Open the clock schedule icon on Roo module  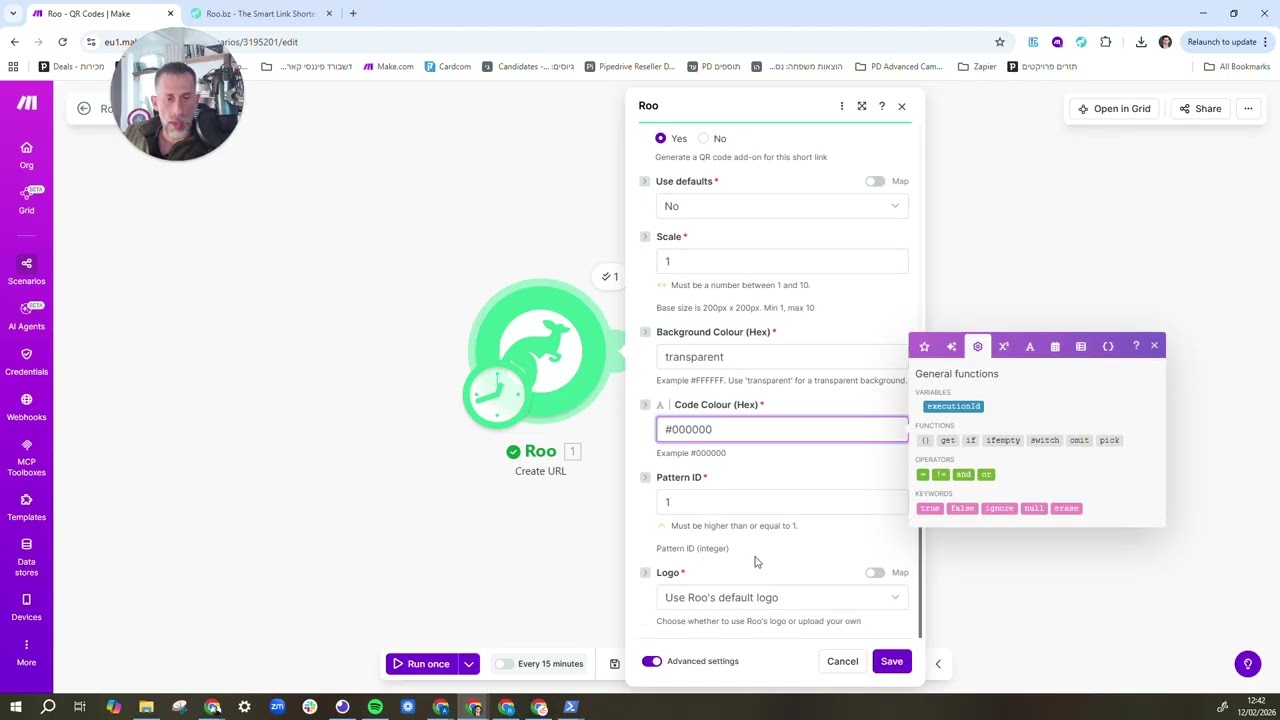click(496, 394)
